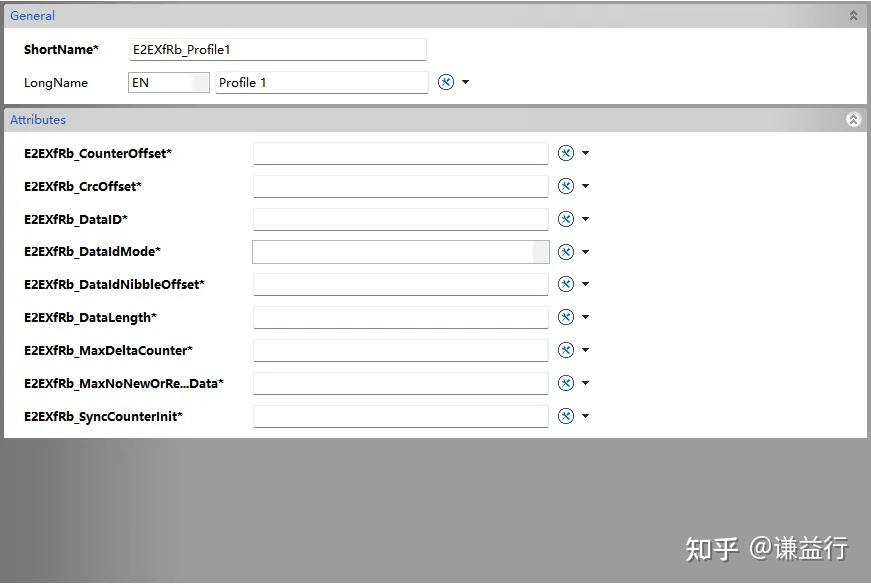Click the settings icon for E2EXfRb_DataLength

(566, 317)
